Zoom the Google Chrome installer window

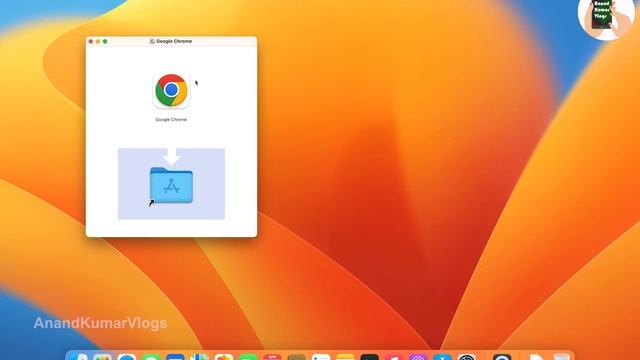pyautogui.click(x=105, y=41)
